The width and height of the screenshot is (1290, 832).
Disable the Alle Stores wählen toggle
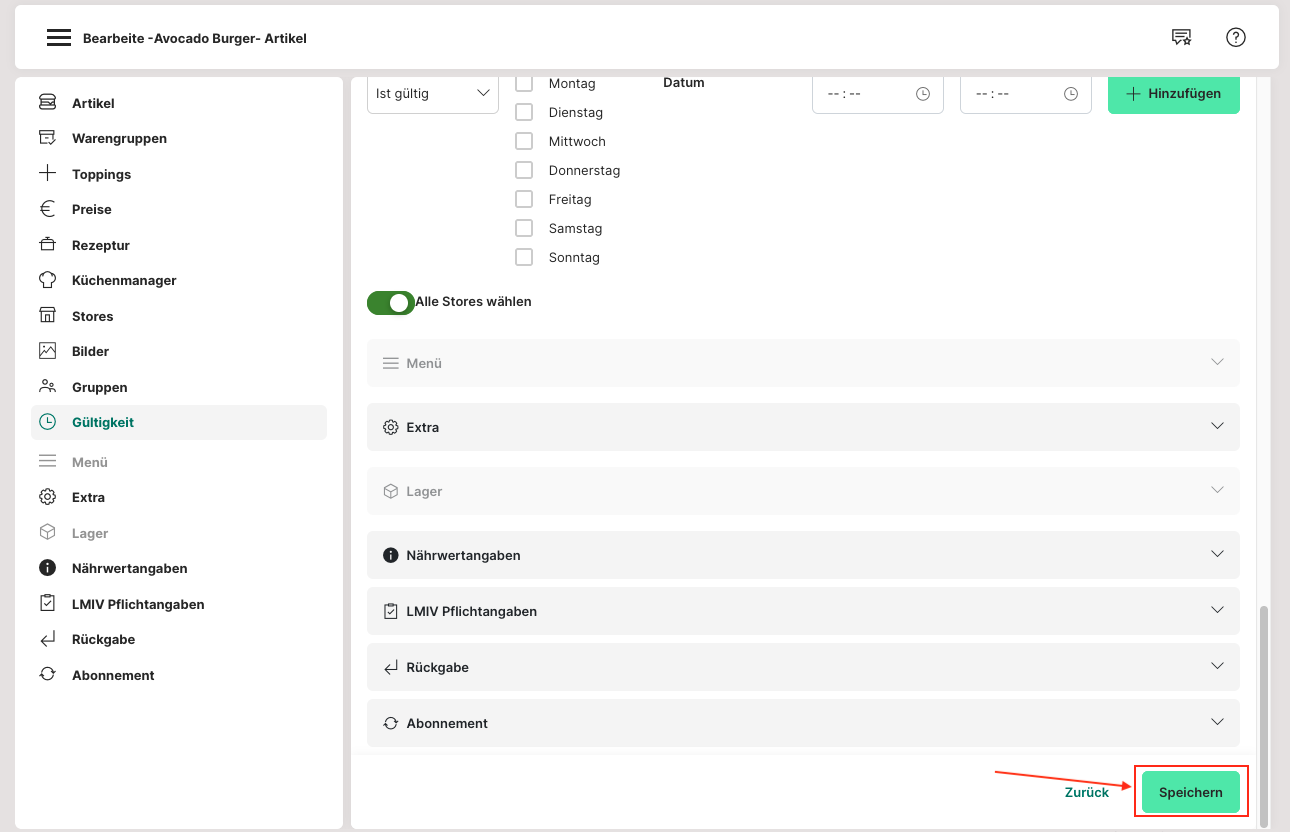[x=391, y=302]
